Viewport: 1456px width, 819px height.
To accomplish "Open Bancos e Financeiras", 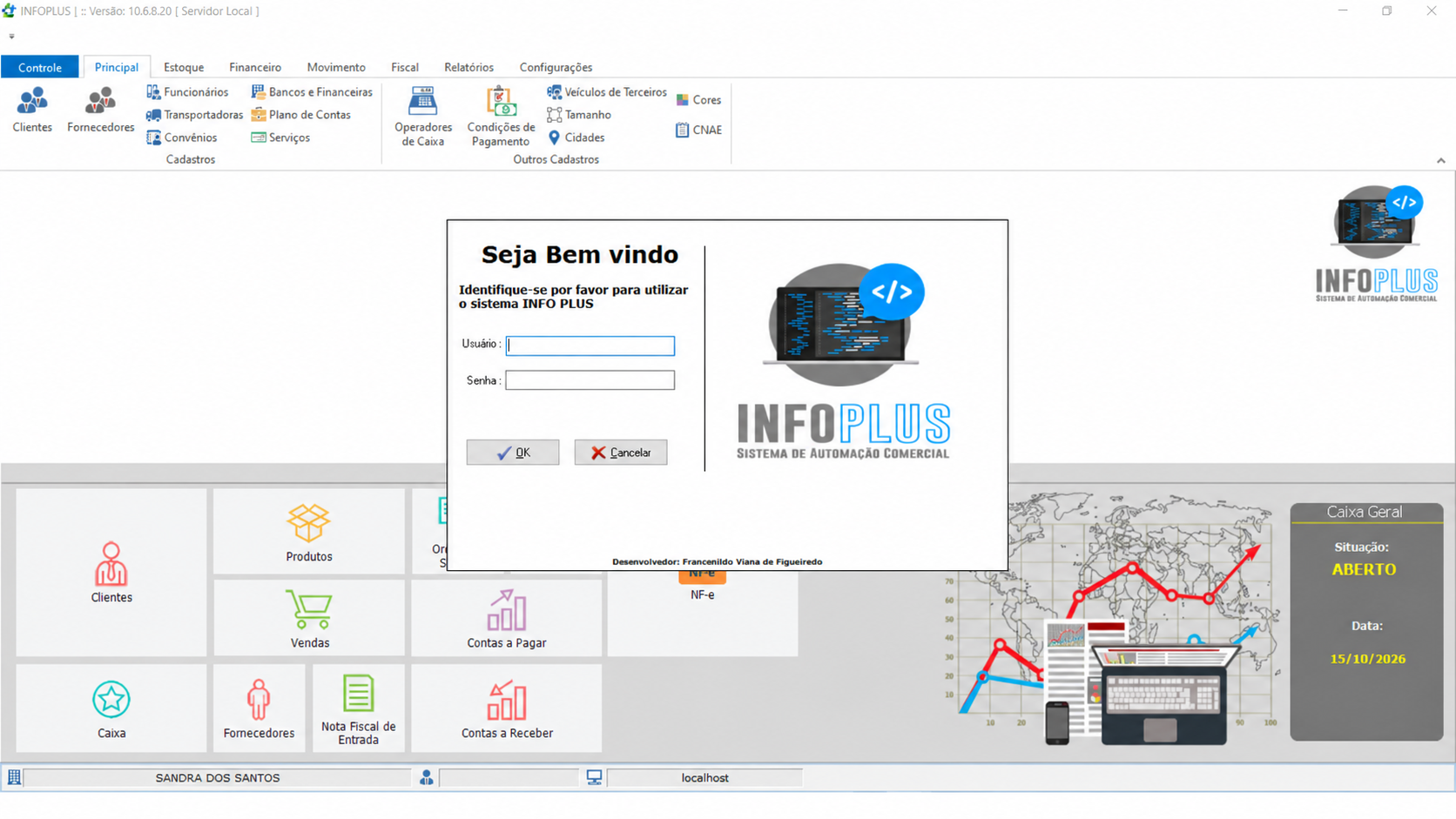I will tap(312, 91).
